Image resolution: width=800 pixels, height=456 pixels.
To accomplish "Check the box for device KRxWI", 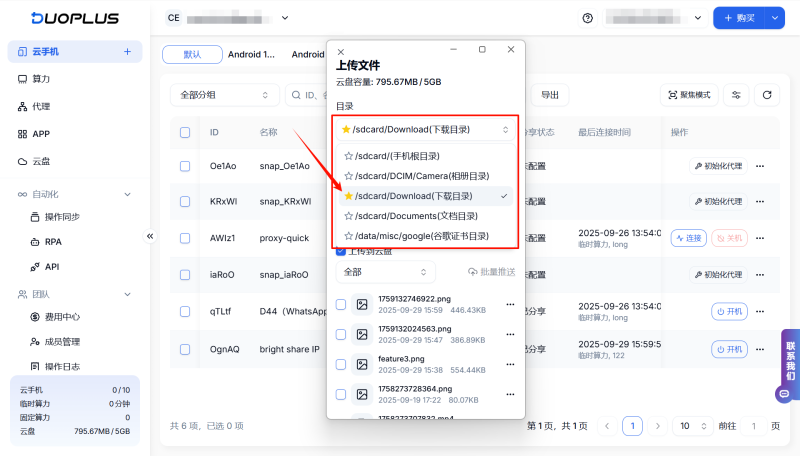I will pyautogui.click(x=185, y=201).
